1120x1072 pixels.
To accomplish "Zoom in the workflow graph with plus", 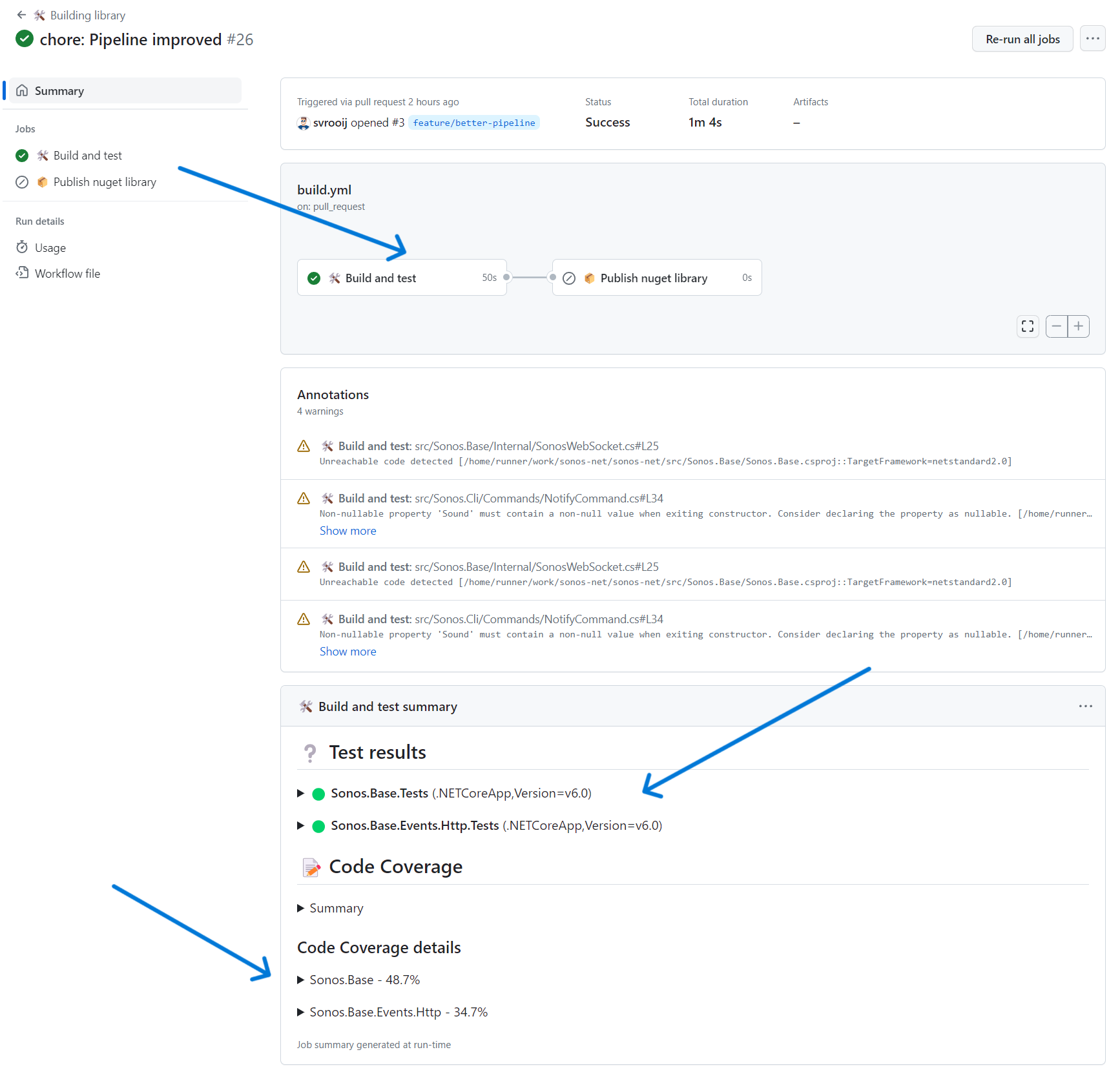I will tap(1079, 327).
